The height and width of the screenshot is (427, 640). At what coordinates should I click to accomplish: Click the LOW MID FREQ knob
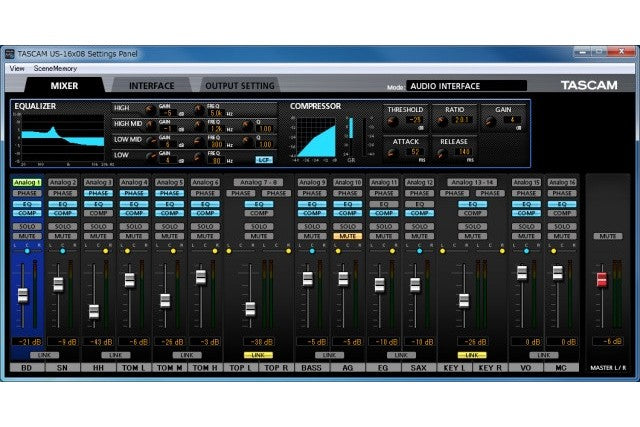point(199,142)
